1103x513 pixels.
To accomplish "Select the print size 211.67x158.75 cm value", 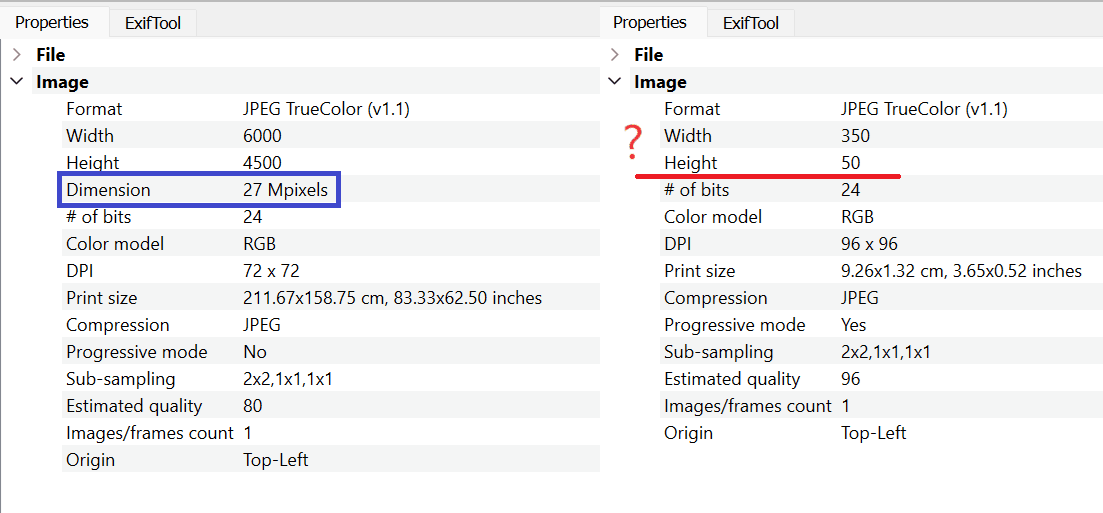I will [x=392, y=298].
